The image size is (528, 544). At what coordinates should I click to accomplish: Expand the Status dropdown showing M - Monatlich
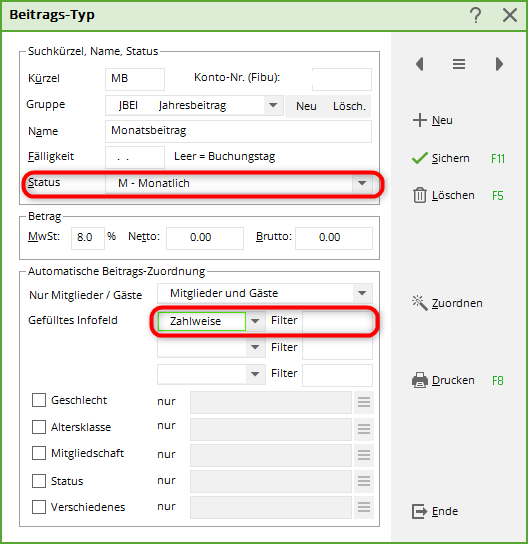pos(362,183)
